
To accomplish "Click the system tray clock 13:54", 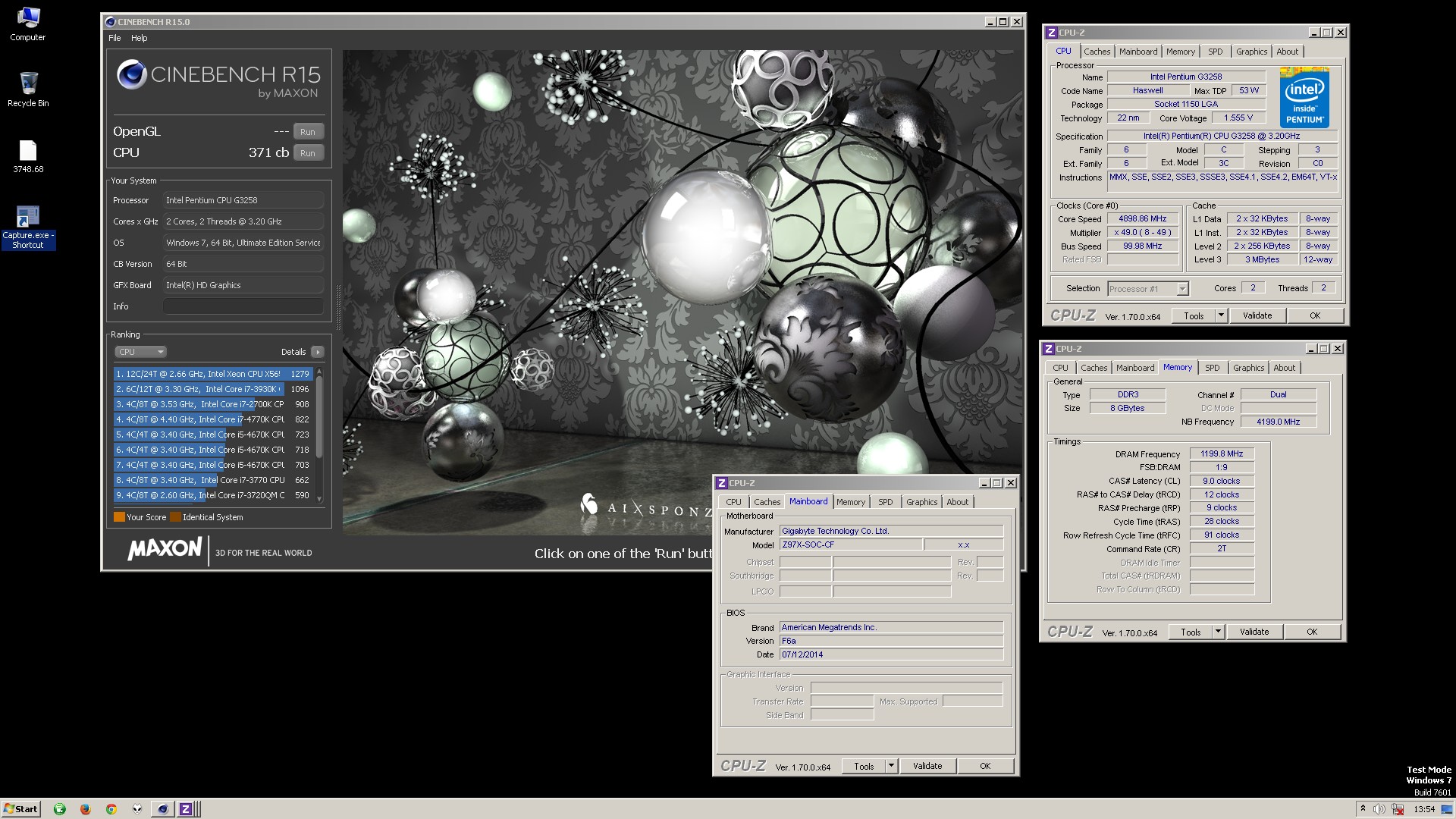I will (x=1423, y=809).
